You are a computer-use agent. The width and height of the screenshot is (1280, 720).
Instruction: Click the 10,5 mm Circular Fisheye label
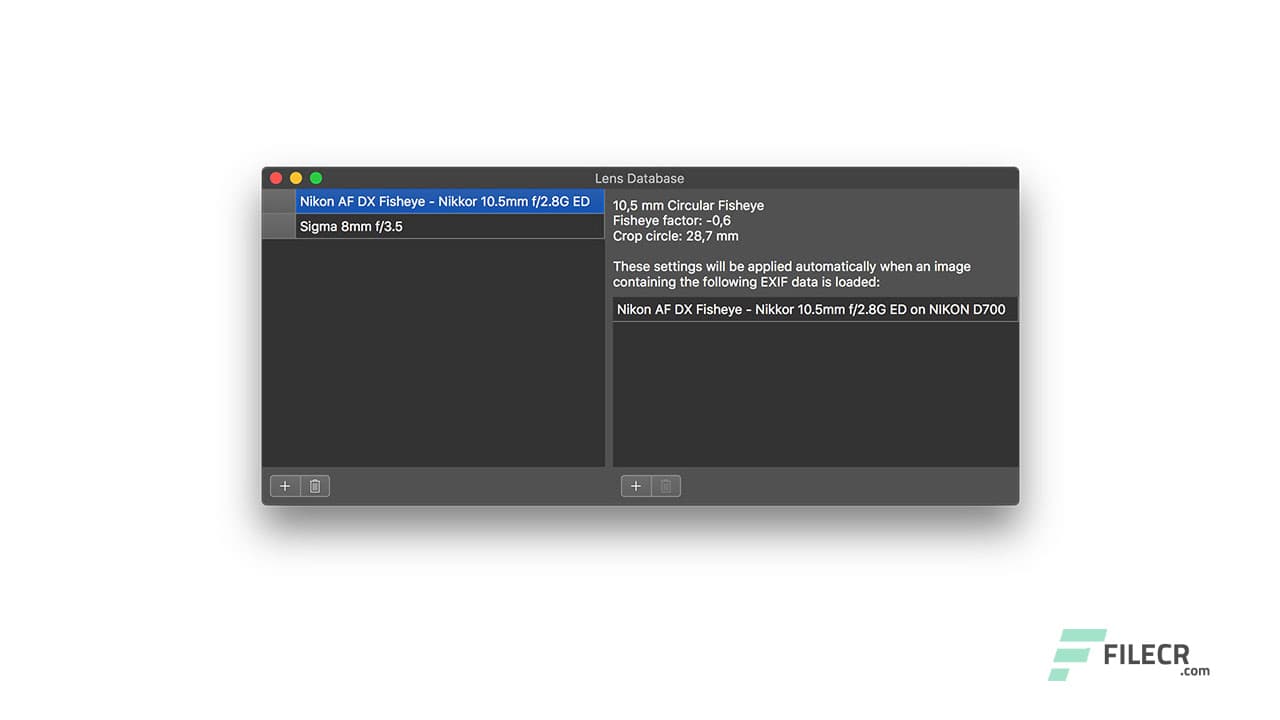pos(688,205)
